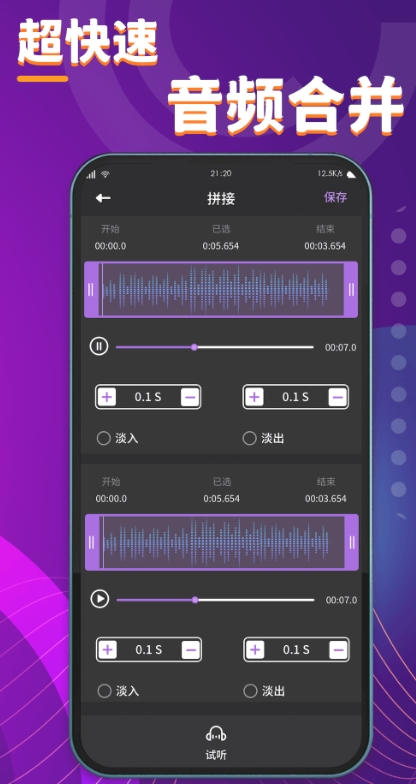
Task: Click second clip's 0.1 S fade-in value
Action: pos(149,650)
